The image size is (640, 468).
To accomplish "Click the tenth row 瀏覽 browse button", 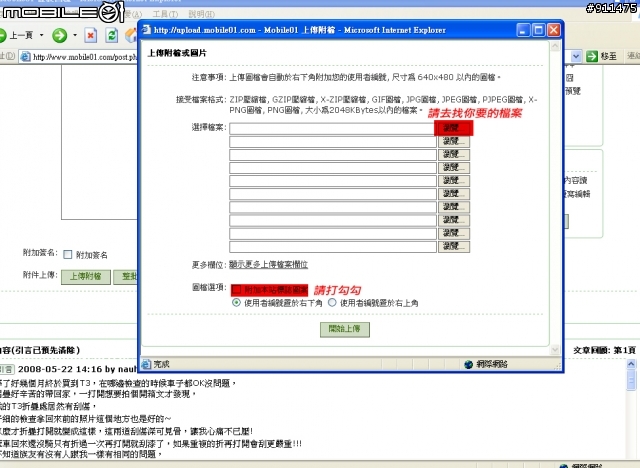I will [x=454, y=246].
